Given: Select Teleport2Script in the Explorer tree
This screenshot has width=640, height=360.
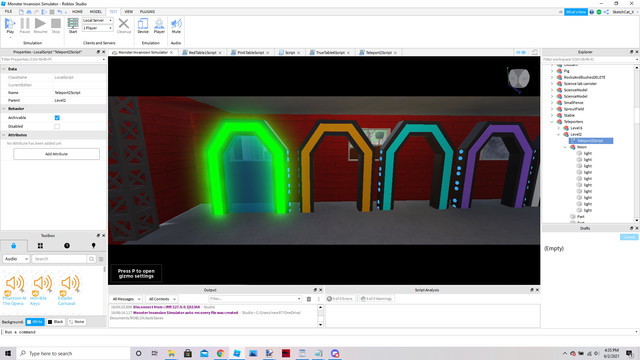Looking at the screenshot, I should click(x=591, y=141).
